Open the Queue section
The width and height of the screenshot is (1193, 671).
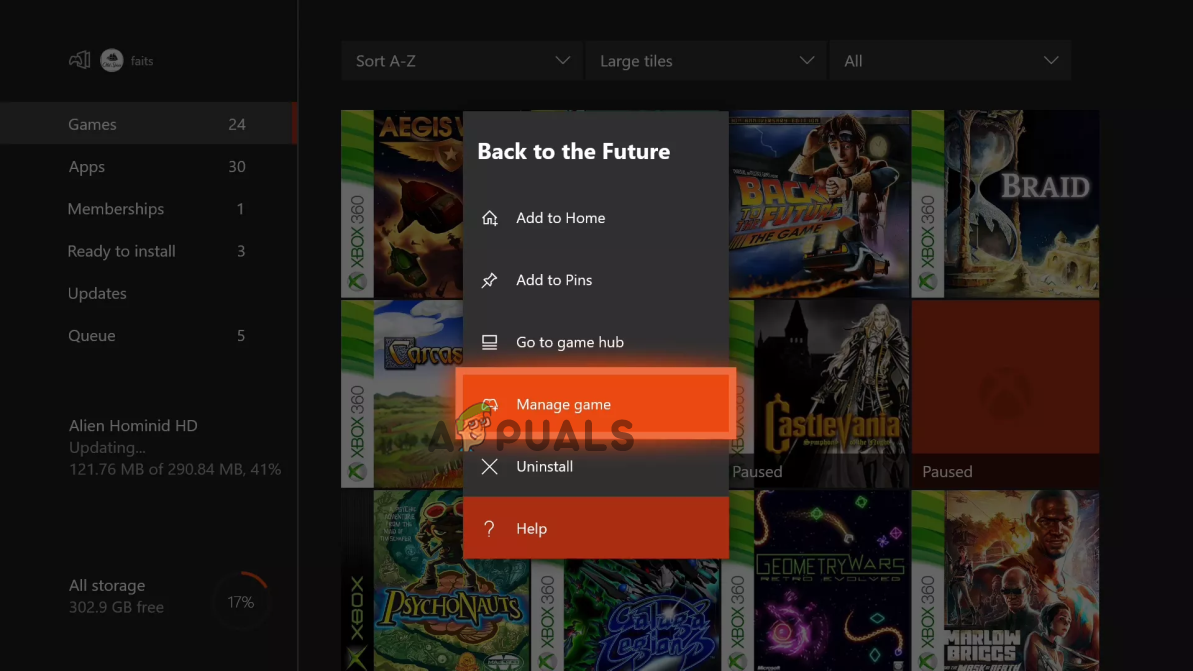click(x=148, y=336)
